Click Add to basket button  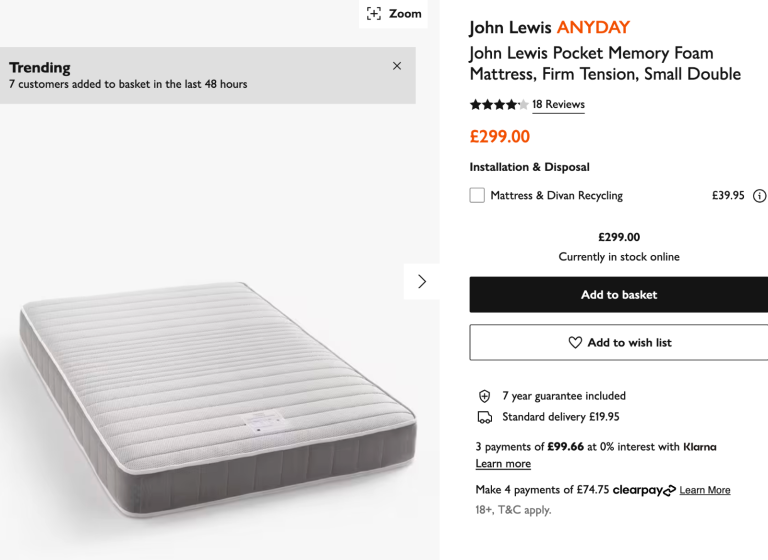pos(619,295)
